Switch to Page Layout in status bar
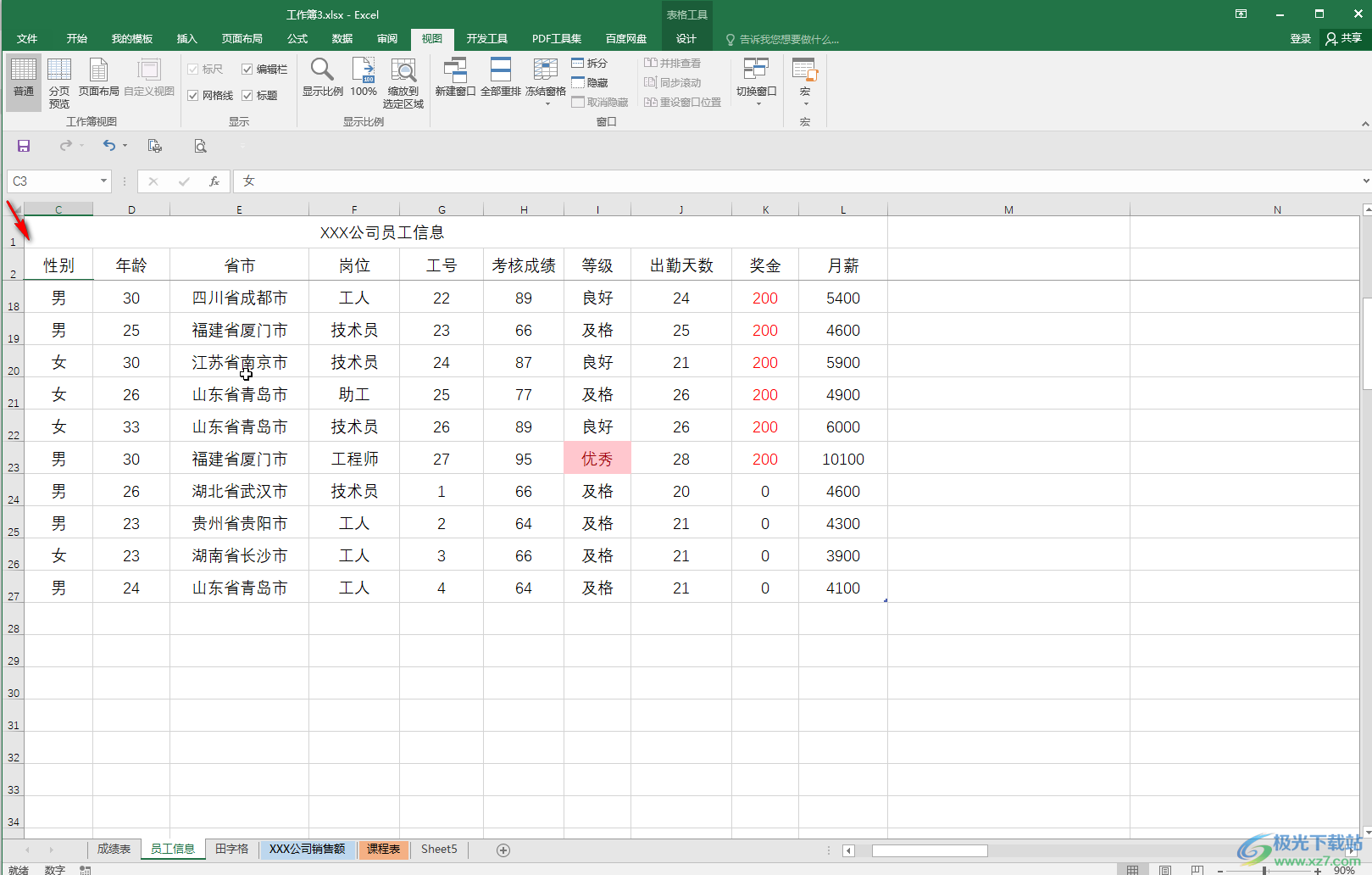 click(1165, 870)
